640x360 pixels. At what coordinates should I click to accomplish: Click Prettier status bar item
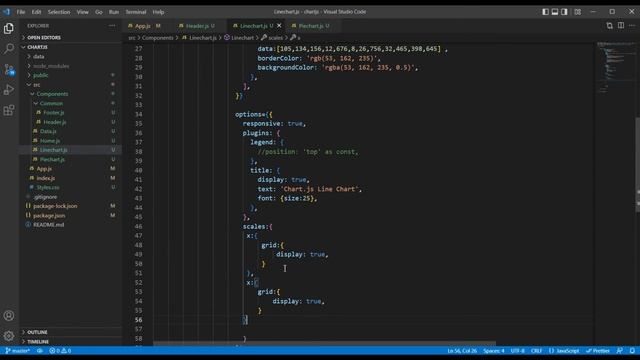(598, 351)
